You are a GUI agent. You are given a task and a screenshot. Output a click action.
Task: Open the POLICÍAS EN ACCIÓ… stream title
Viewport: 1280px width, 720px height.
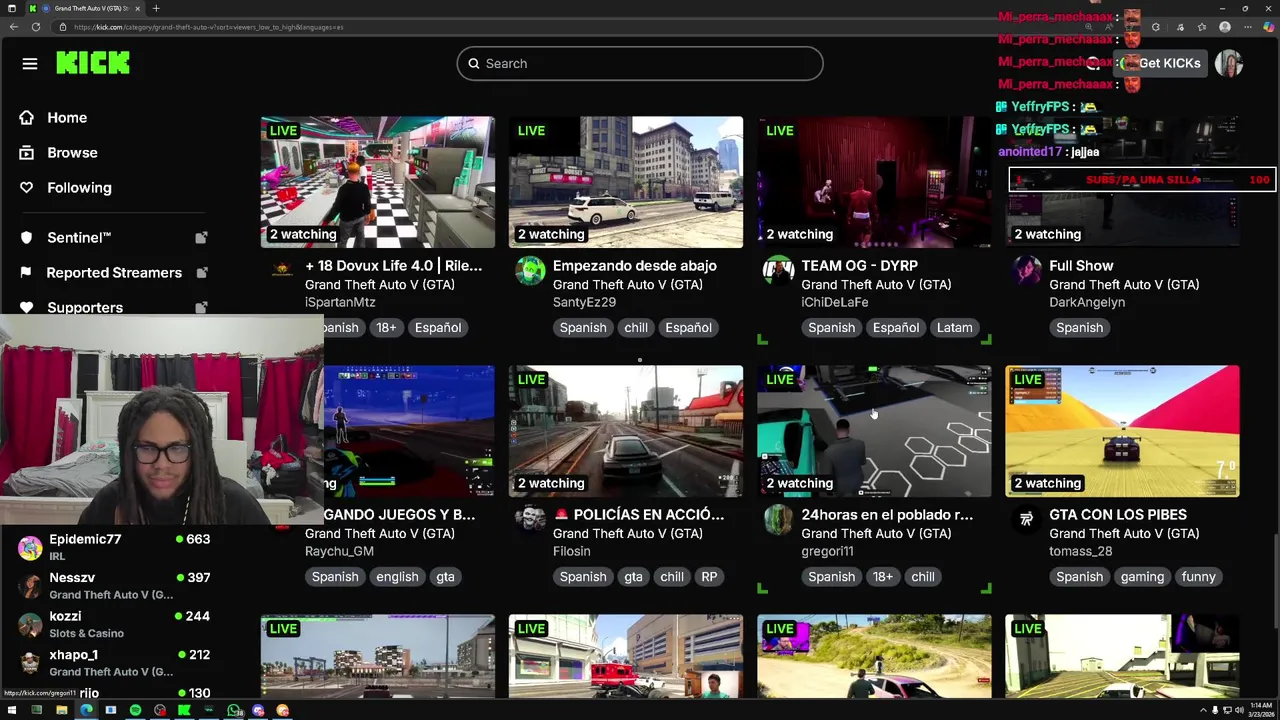coord(639,515)
